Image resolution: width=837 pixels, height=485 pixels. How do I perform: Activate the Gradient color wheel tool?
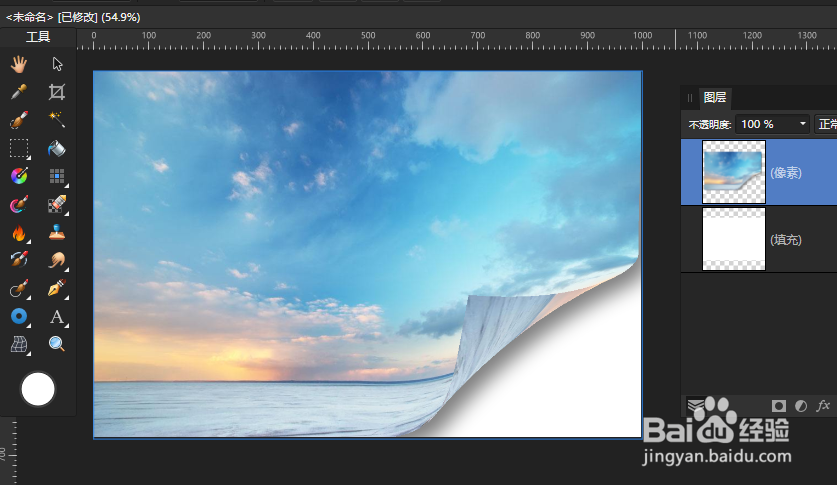point(19,176)
